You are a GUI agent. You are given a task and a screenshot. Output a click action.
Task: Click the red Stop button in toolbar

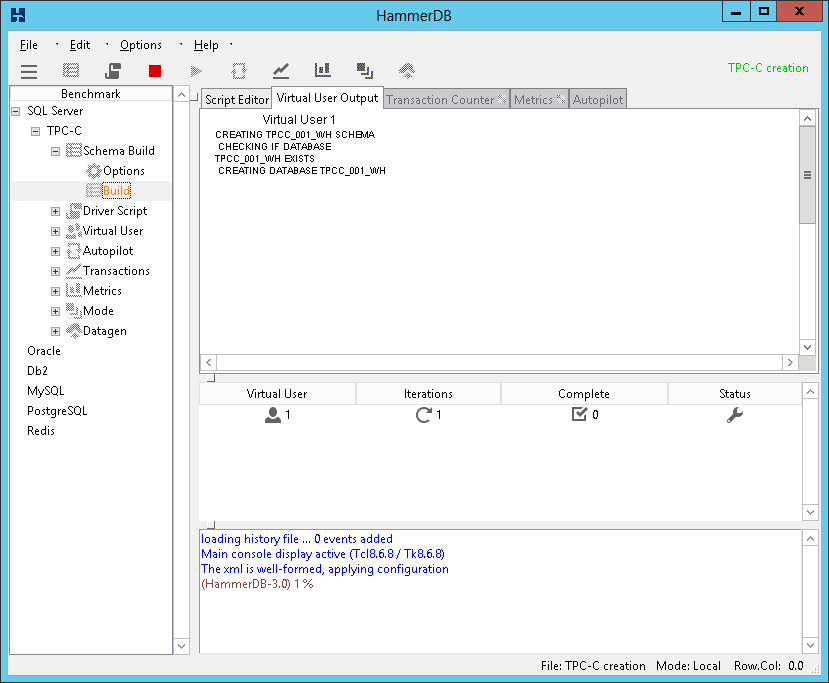click(154, 71)
